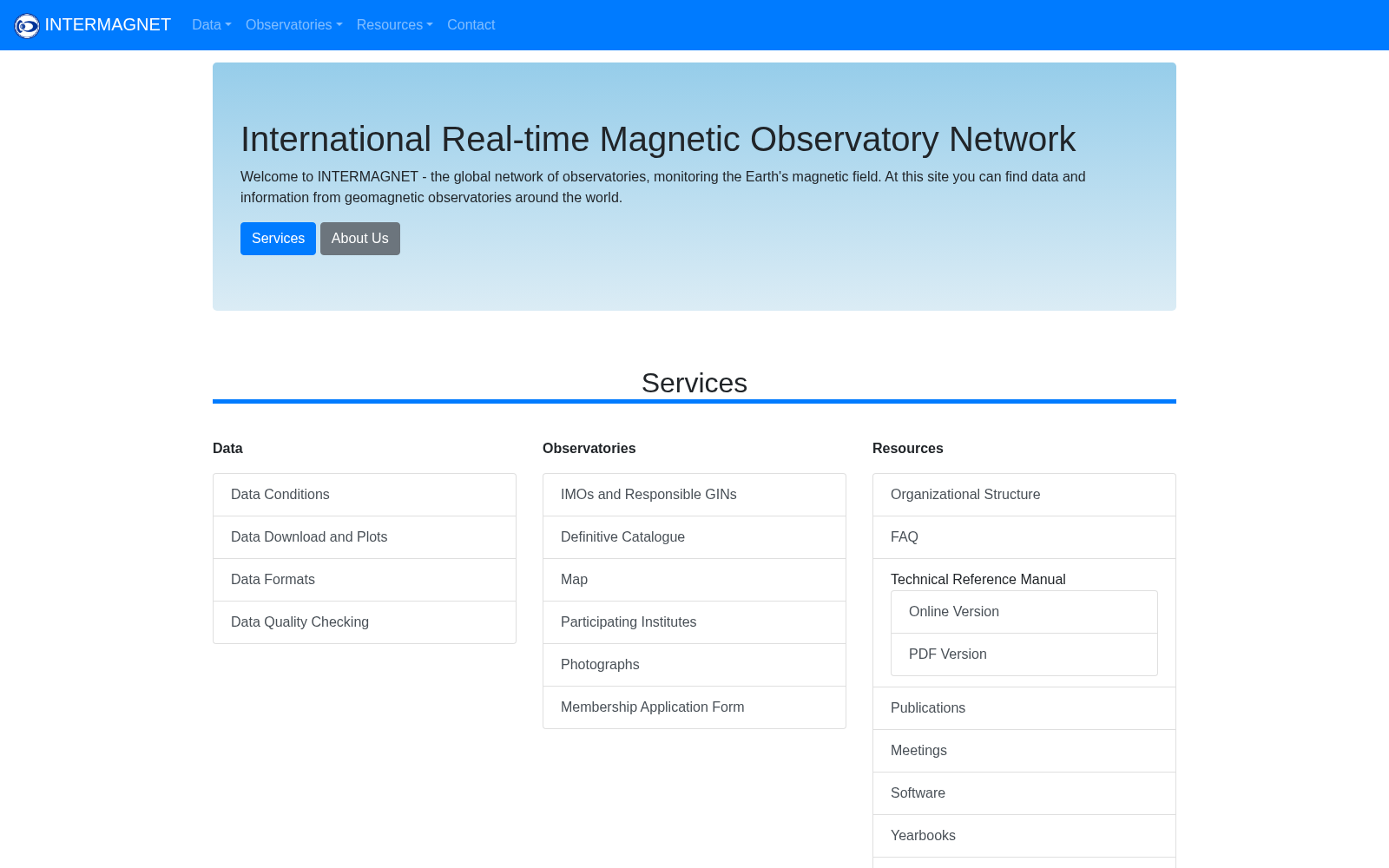
Task: Open the Definitive Catalogue
Action: point(694,537)
